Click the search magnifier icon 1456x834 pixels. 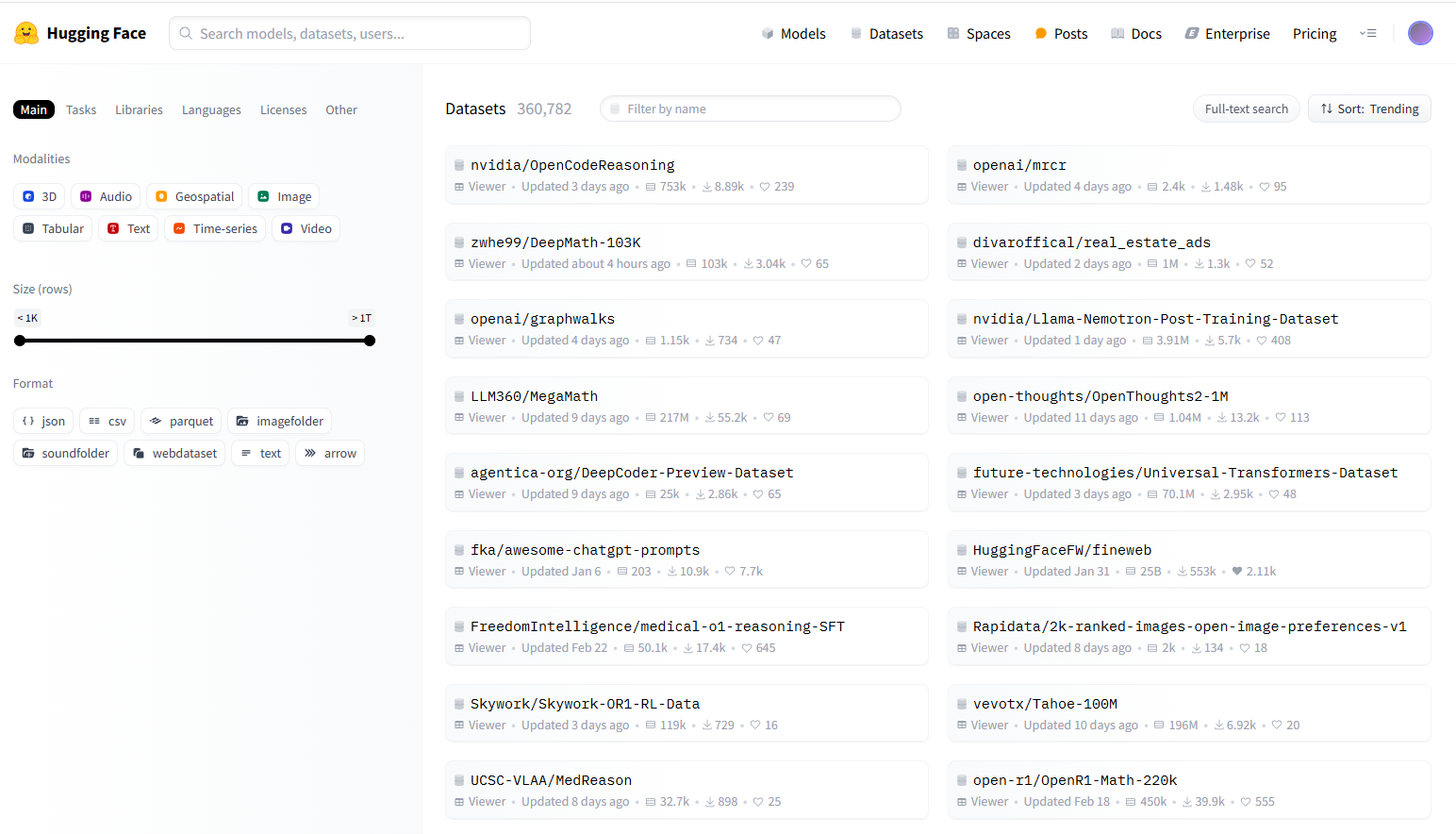coord(186,33)
